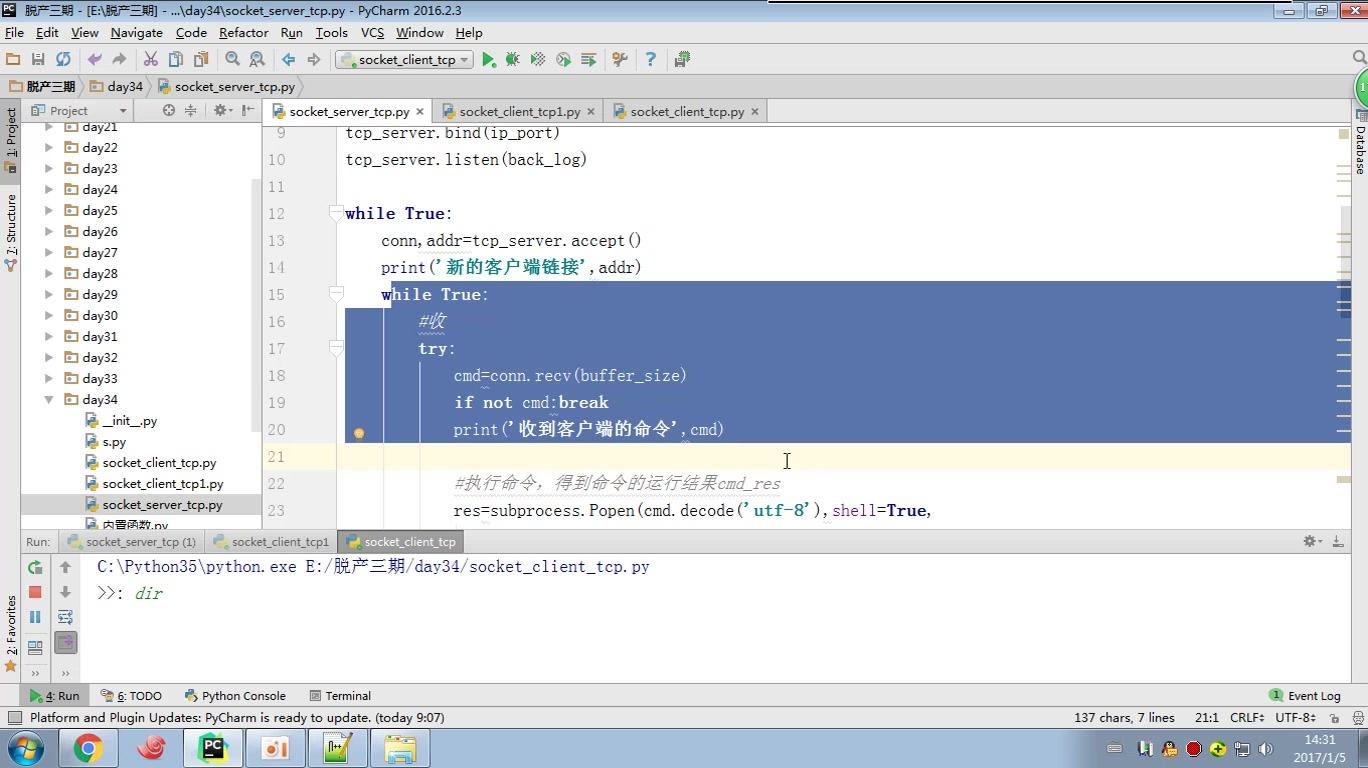Collapse the day34 folder
This screenshot has width=1368, height=768.
pyautogui.click(x=50, y=399)
